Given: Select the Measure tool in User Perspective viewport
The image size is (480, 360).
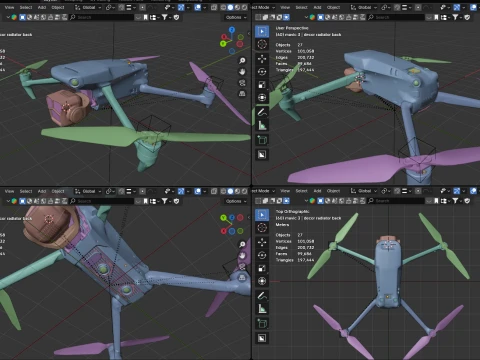Looking at the screenshot, I should [262, 125].
